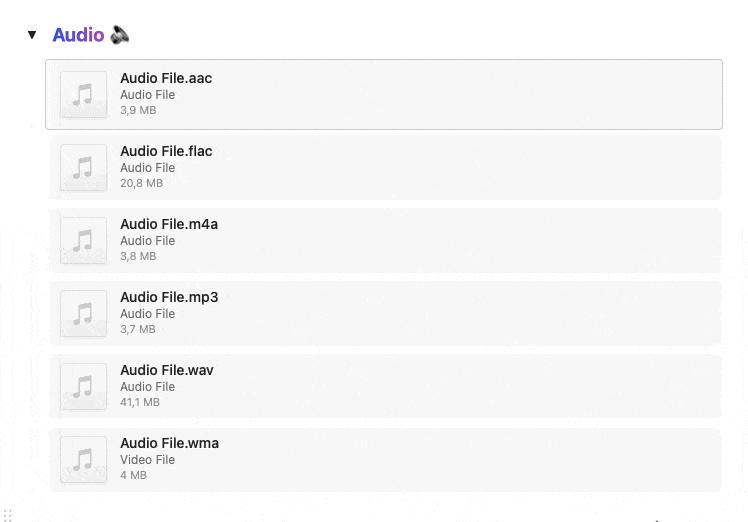Open the Audio File.aac file name
The height and width of the screenshot is (522, 748).
[166, 78]
